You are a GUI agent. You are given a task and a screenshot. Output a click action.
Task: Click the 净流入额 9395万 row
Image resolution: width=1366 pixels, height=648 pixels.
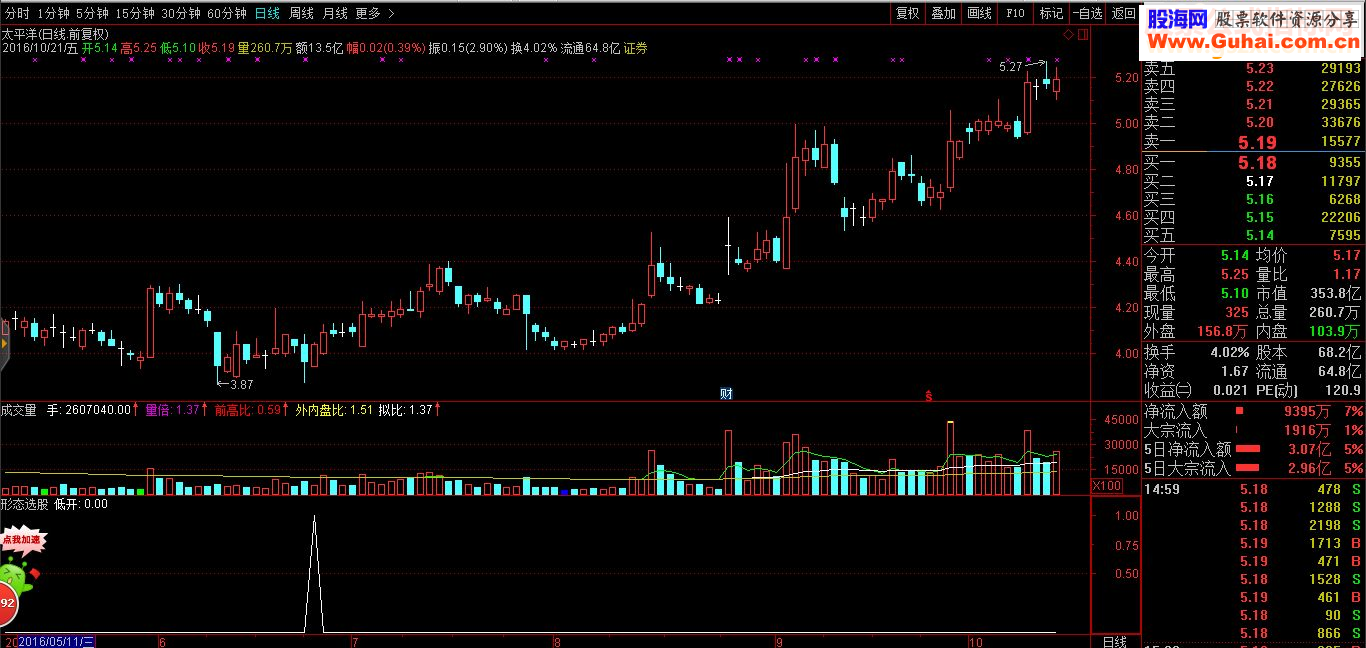(1253, 411)
